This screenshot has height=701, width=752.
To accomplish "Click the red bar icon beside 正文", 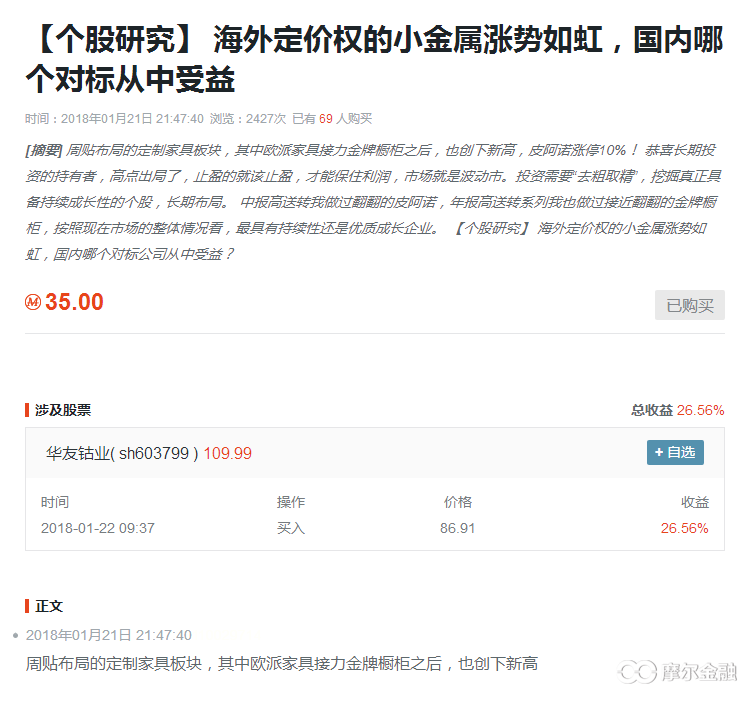I will pyautogui.click(x=27, y=606).
